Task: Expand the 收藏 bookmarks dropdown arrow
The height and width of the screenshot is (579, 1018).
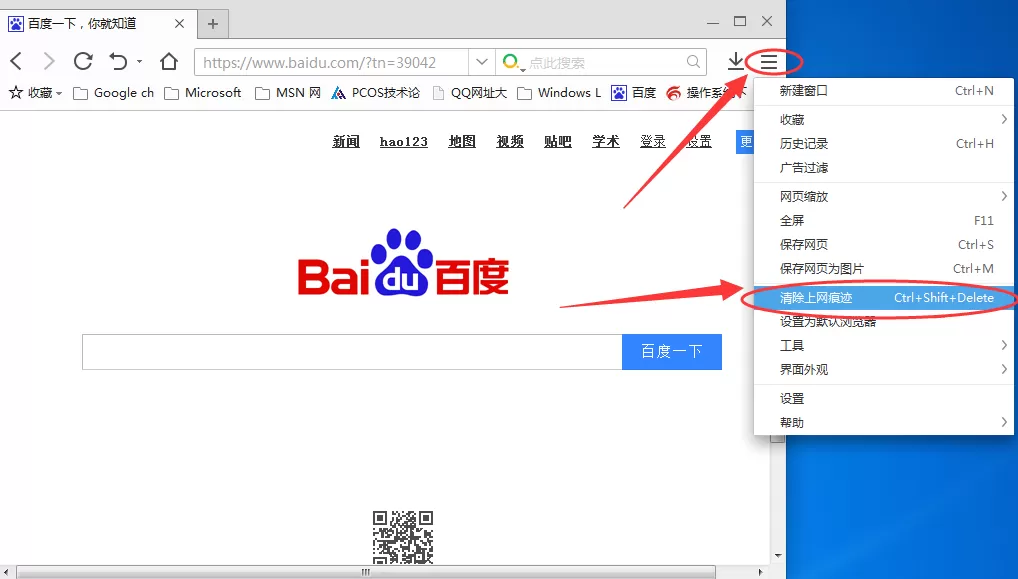Action: coord(59,93)
